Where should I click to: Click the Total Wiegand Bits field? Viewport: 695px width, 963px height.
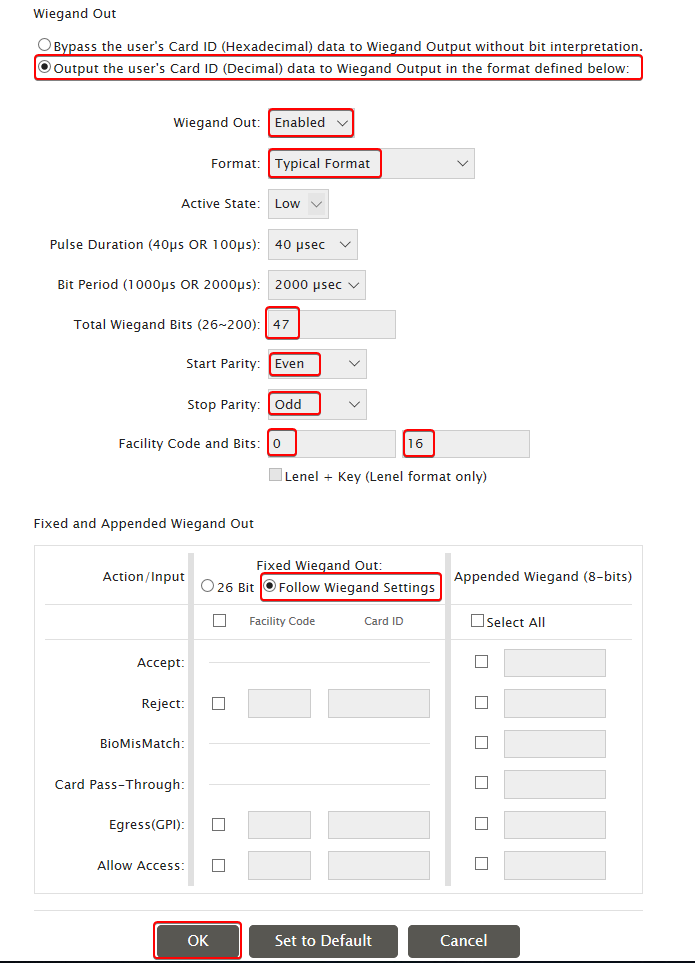click(332, 324)
